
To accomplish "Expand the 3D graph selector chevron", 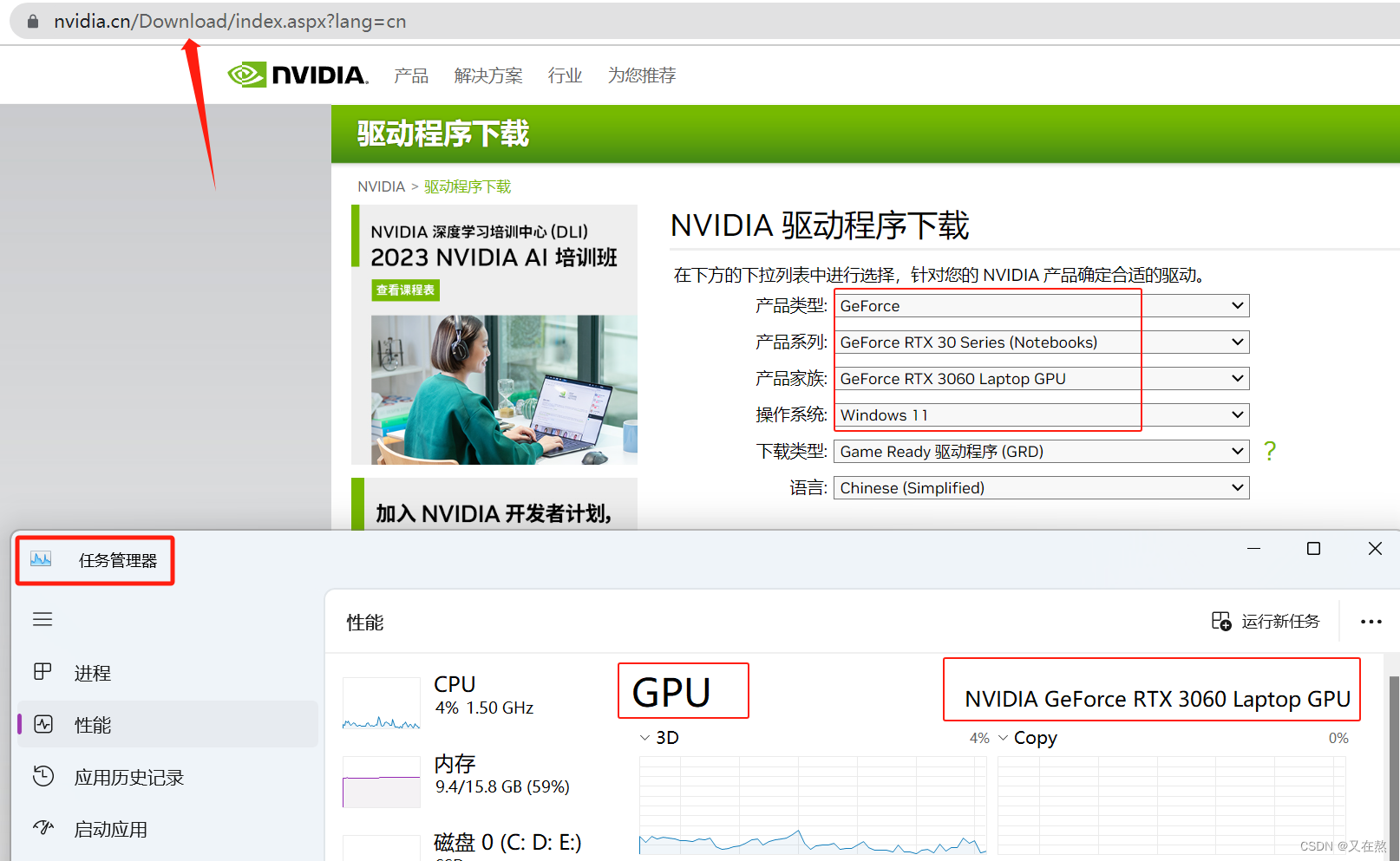I will pyautogui.click(x=644, y=737).
